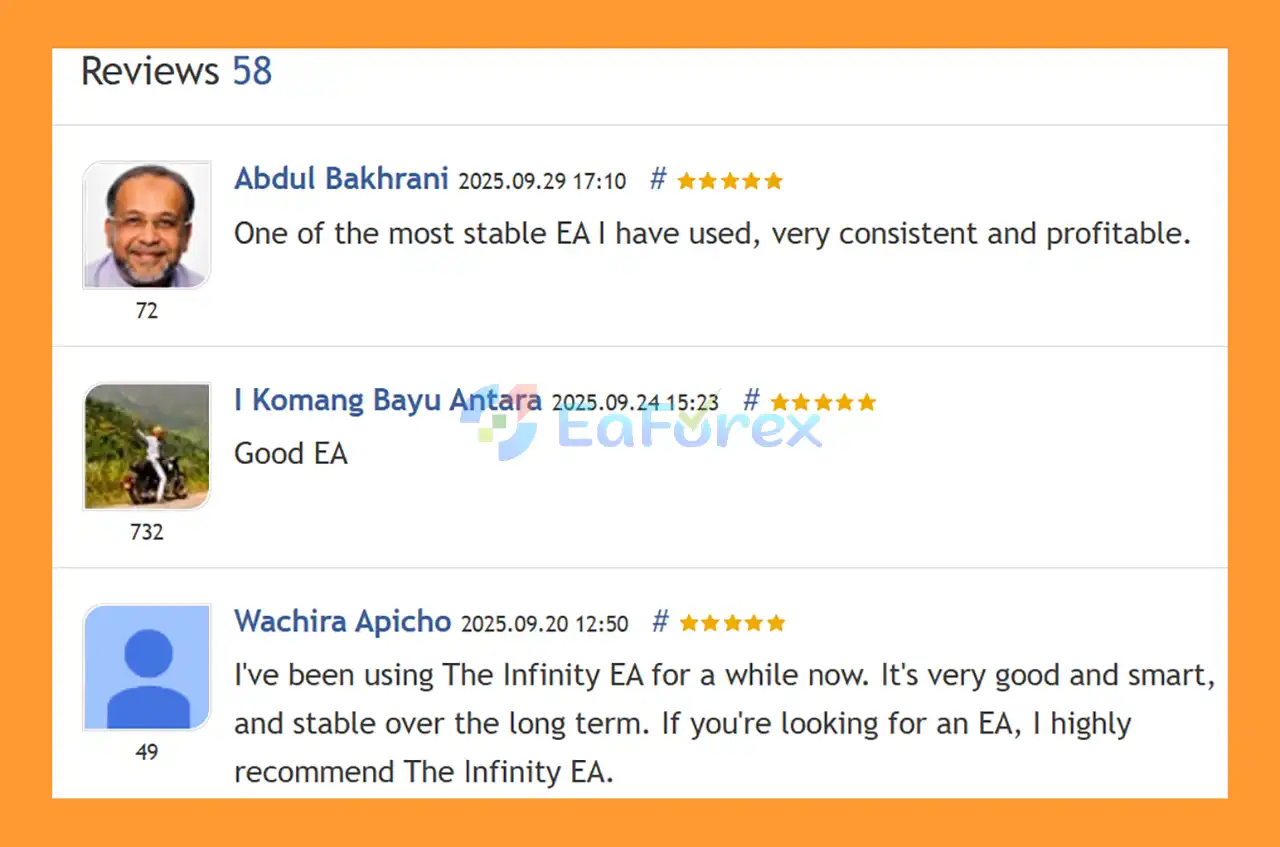Click the 2025.09.29 17:10 review timestamp

[542, 182]
